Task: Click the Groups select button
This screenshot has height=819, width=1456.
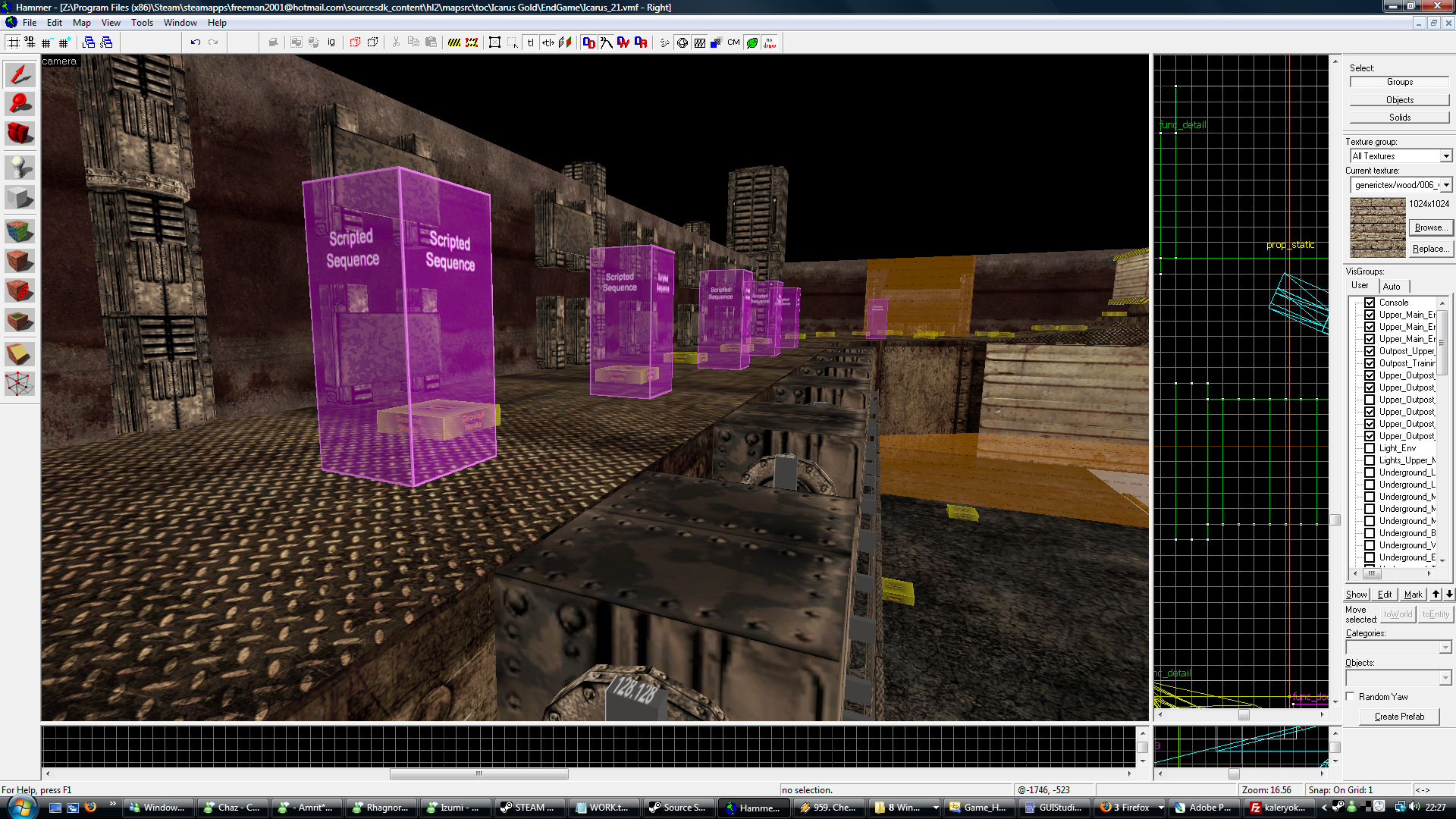Action: point(1400,82)
